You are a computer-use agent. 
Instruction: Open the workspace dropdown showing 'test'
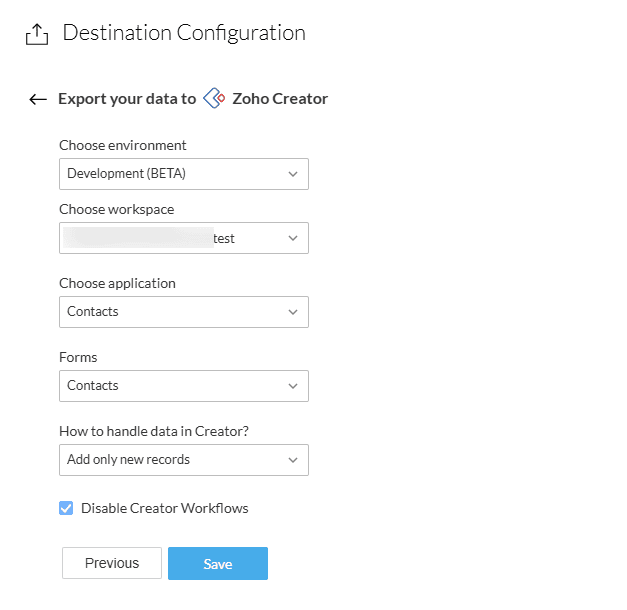coord(183,239)
